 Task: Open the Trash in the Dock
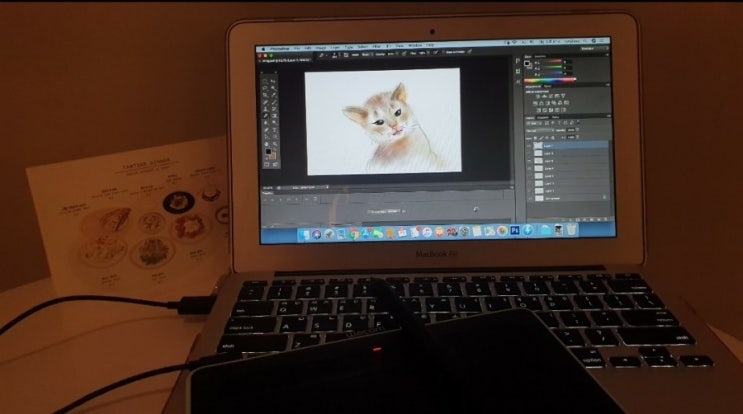click(571, 230)
